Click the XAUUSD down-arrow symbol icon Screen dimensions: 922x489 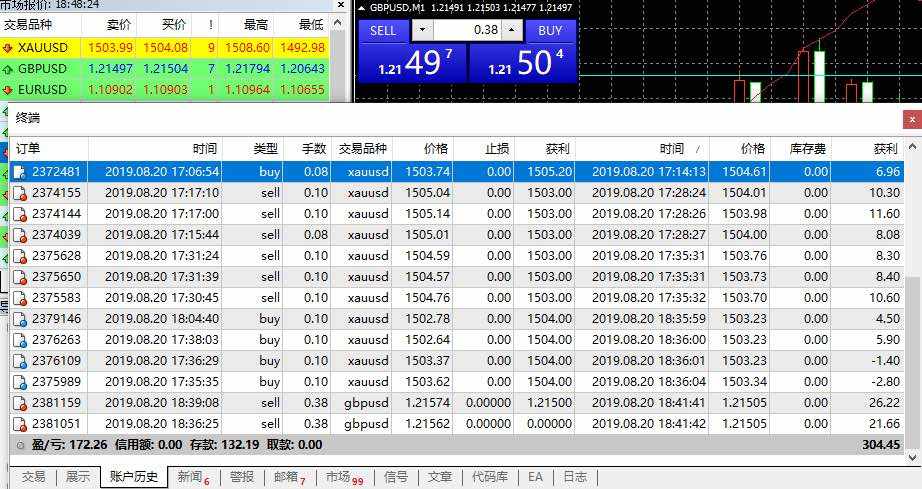pos(8,48)
